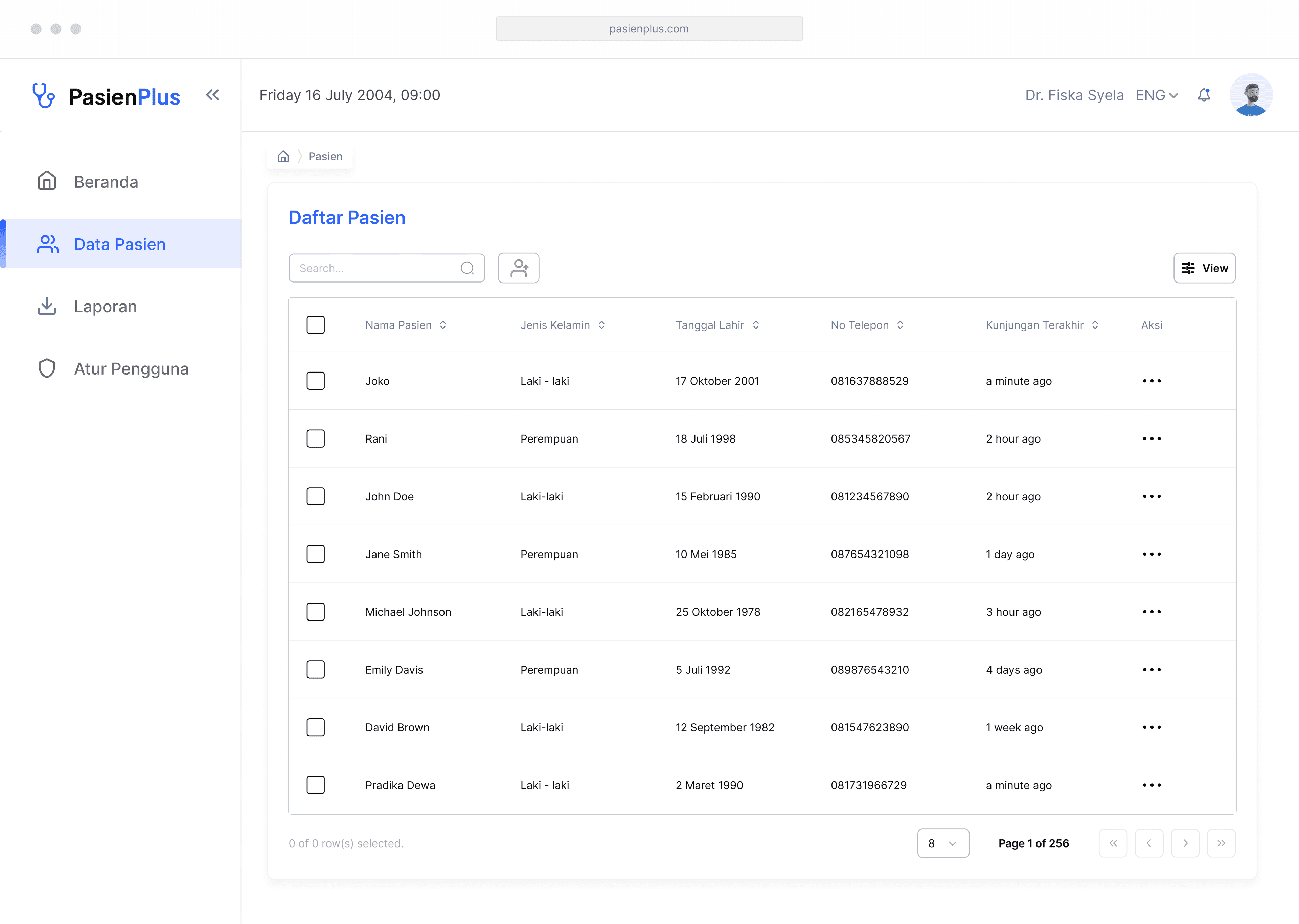This screenshot has width=1299, height=924.
Task: Open rows per page dropdown
Action: point(942,843)
